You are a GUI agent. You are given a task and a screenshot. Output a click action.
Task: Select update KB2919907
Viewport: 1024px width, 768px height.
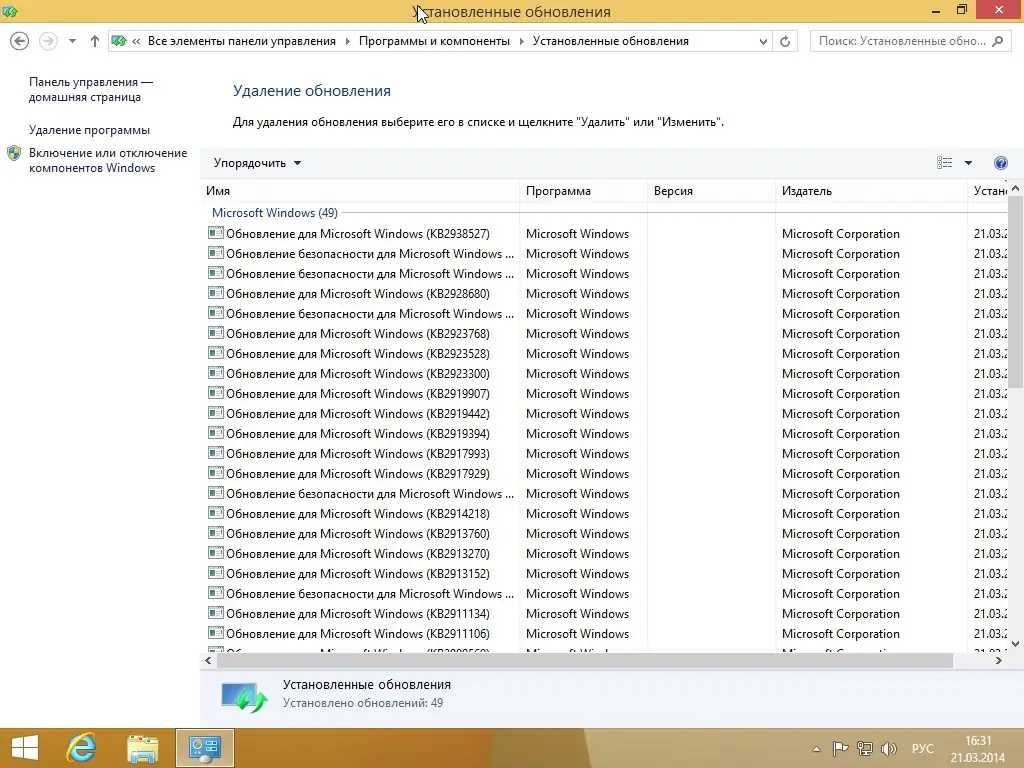pos(358,394)
